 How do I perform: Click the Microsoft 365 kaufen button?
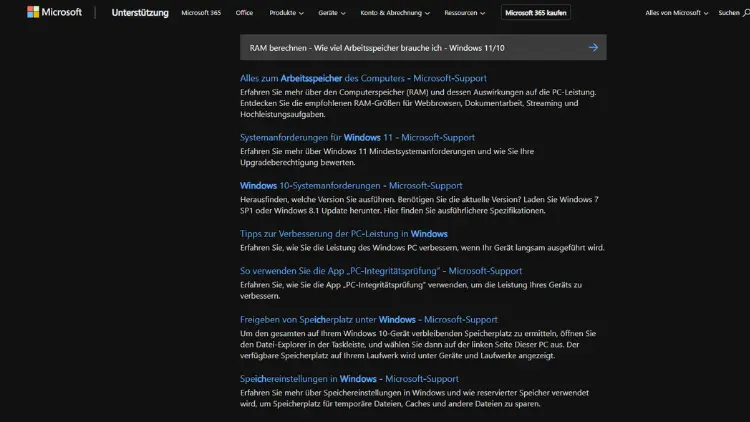click(535, 13)
